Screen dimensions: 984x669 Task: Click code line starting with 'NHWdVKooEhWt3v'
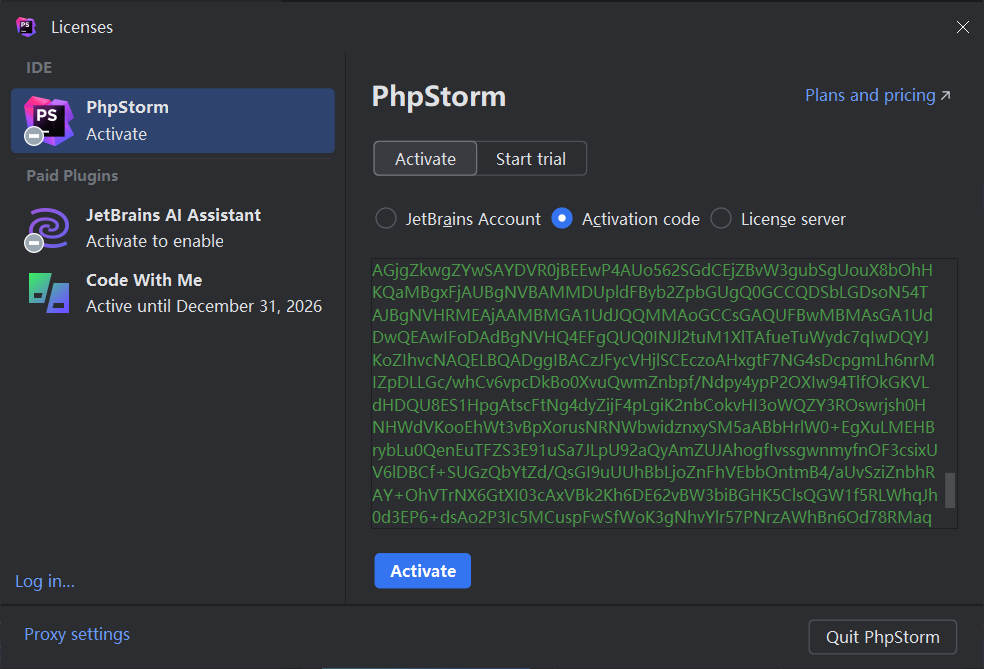(x=653, y=427)
